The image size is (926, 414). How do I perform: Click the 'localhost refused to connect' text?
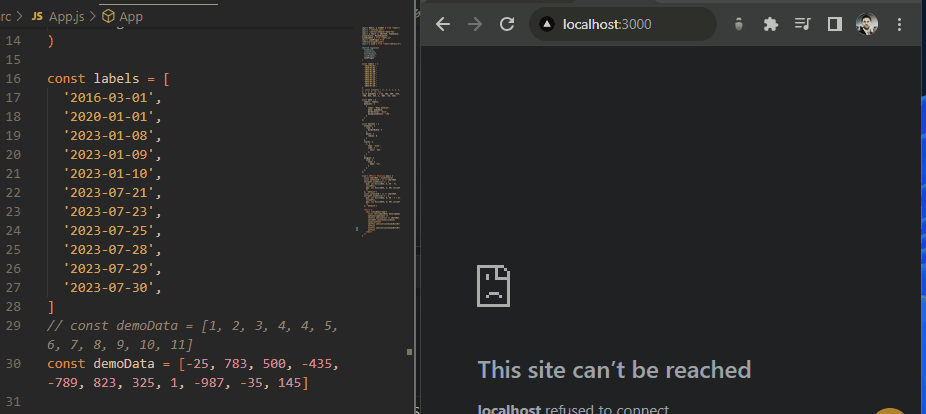point(573,409)
